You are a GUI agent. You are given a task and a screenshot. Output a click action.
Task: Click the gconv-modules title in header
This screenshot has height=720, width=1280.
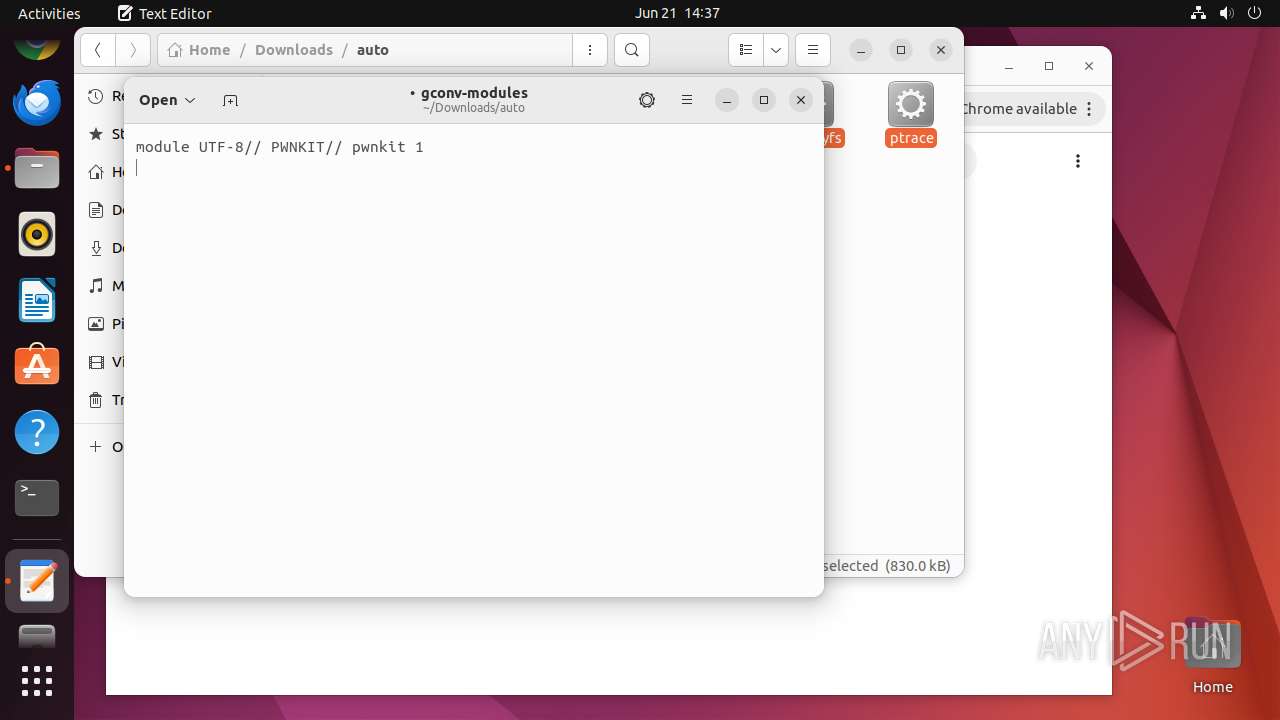[x=474, y=93]
